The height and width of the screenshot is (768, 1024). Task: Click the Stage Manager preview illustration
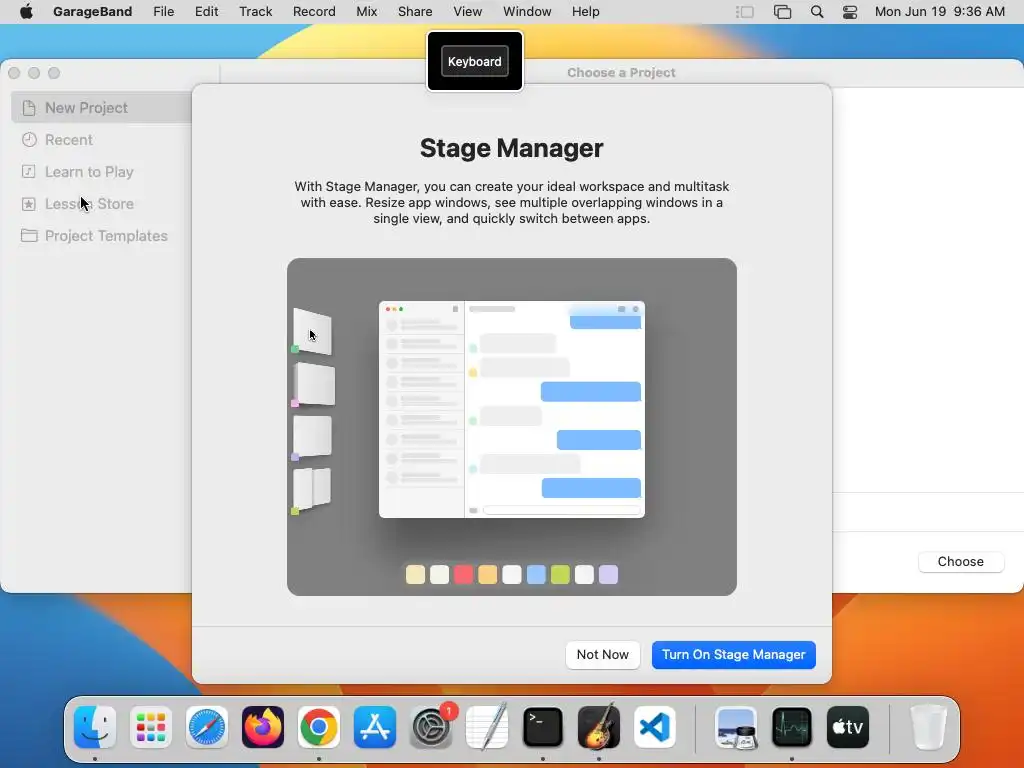coord(511,426)
